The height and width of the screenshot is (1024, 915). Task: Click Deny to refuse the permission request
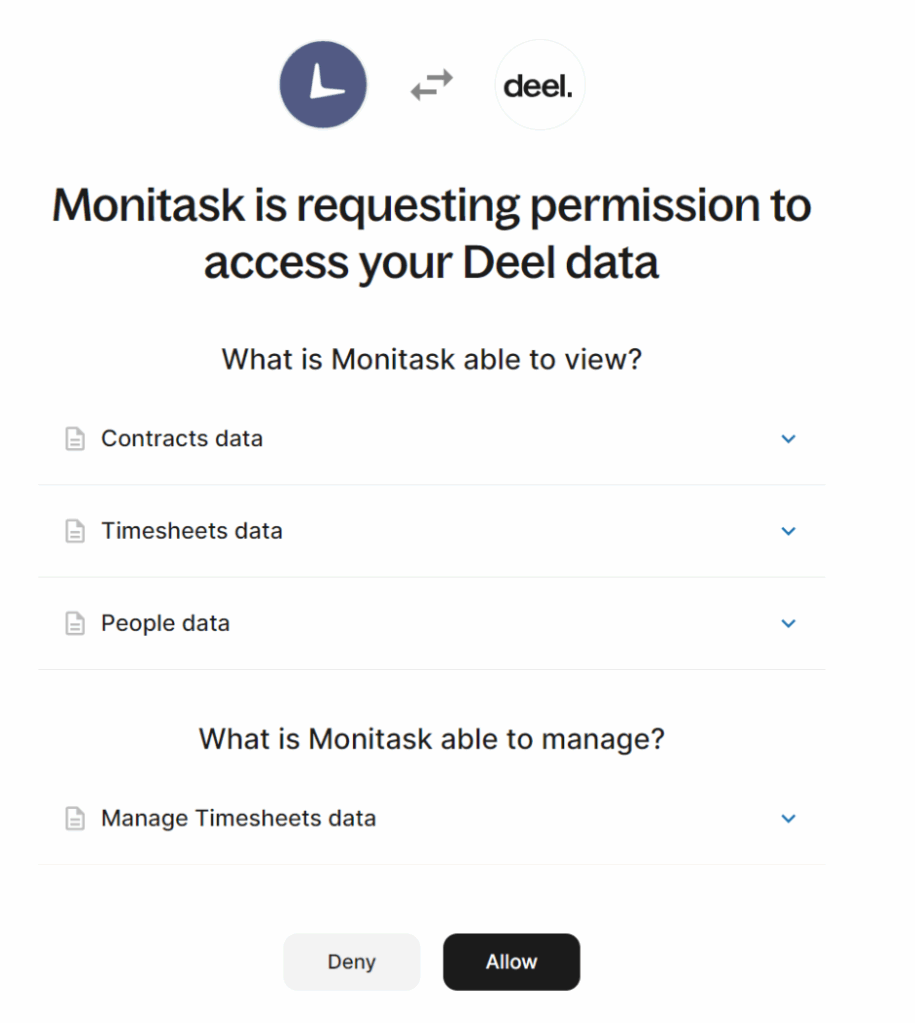click(351, 961)
